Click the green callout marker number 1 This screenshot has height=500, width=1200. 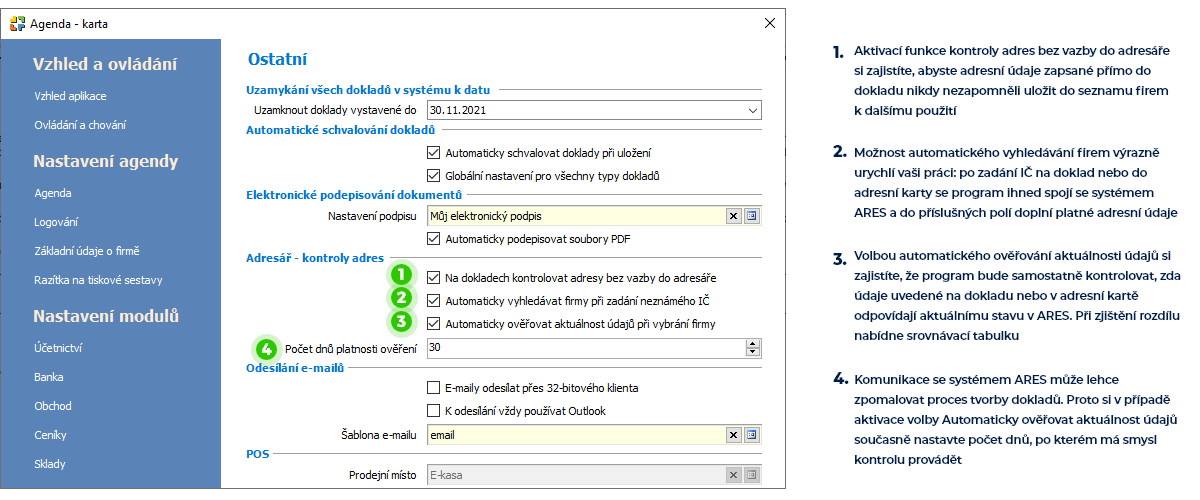(401, 274)
